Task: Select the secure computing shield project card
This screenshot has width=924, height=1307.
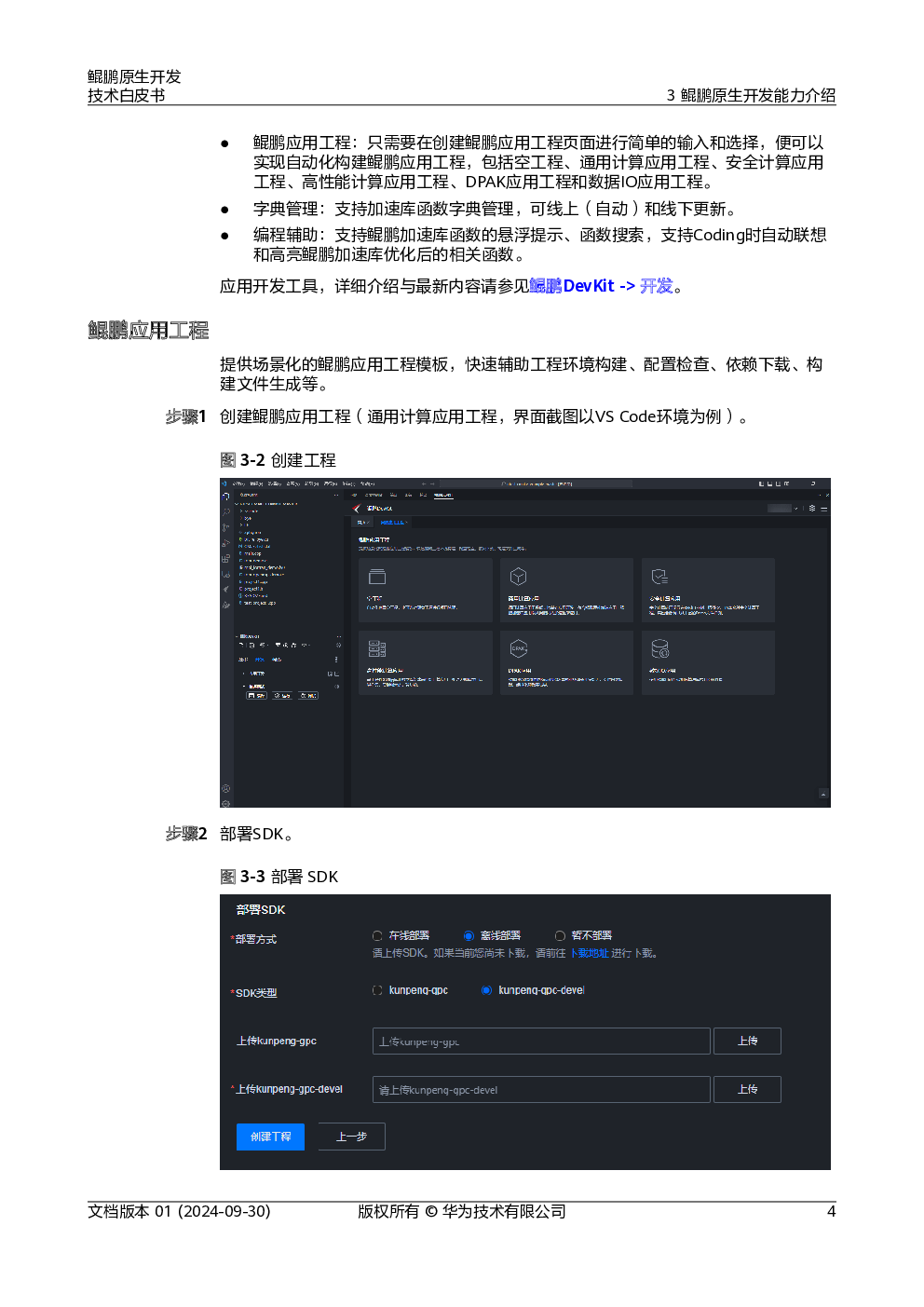Action: pos(708,590)
